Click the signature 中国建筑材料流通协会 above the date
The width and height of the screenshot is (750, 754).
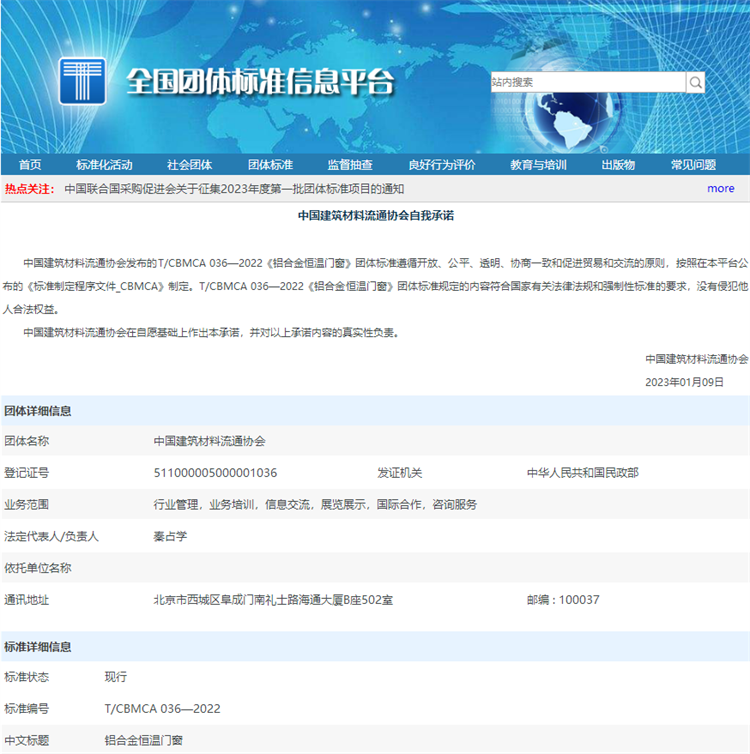pos(697,359)
